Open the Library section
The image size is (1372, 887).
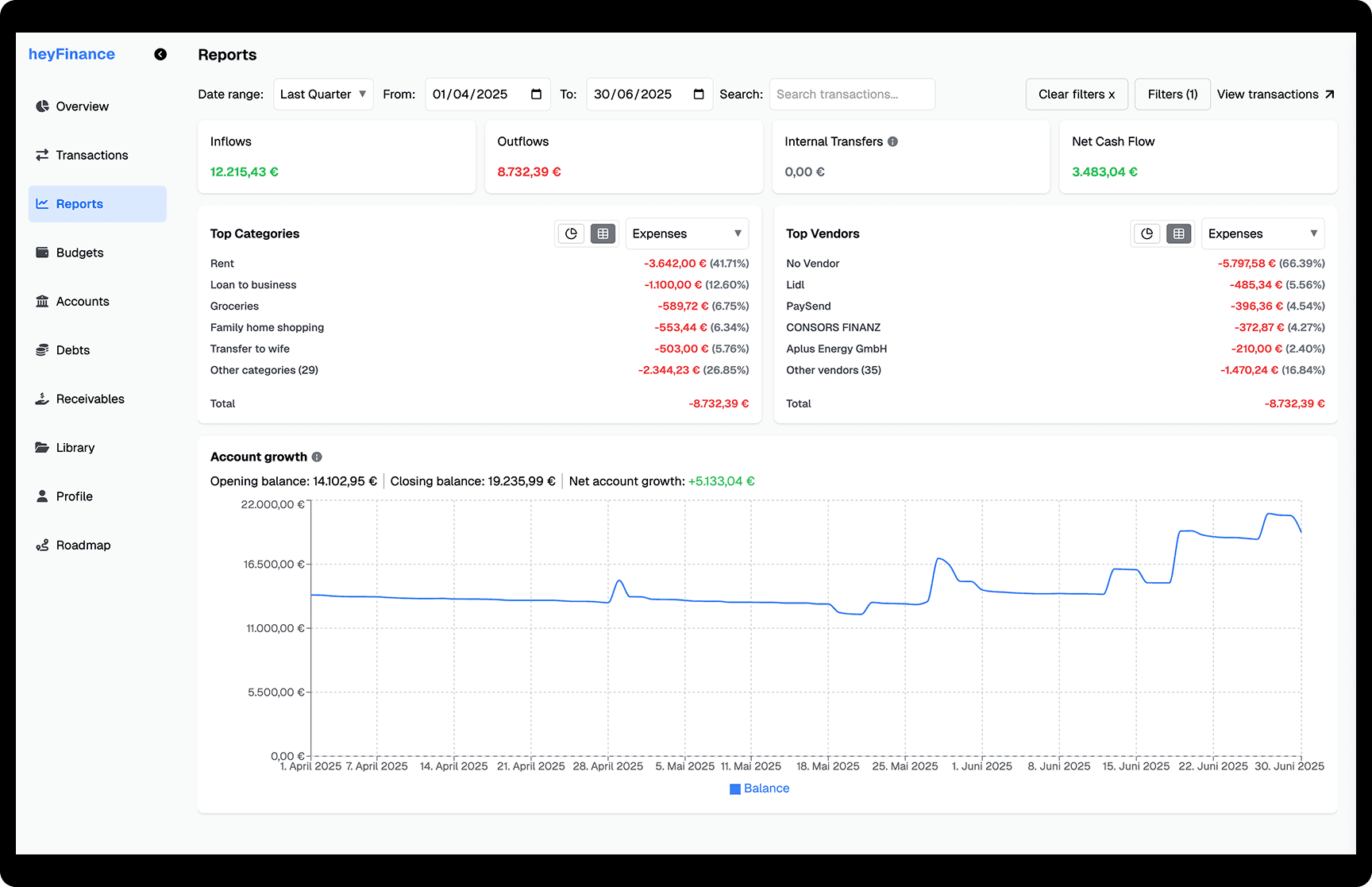[75, 447]
